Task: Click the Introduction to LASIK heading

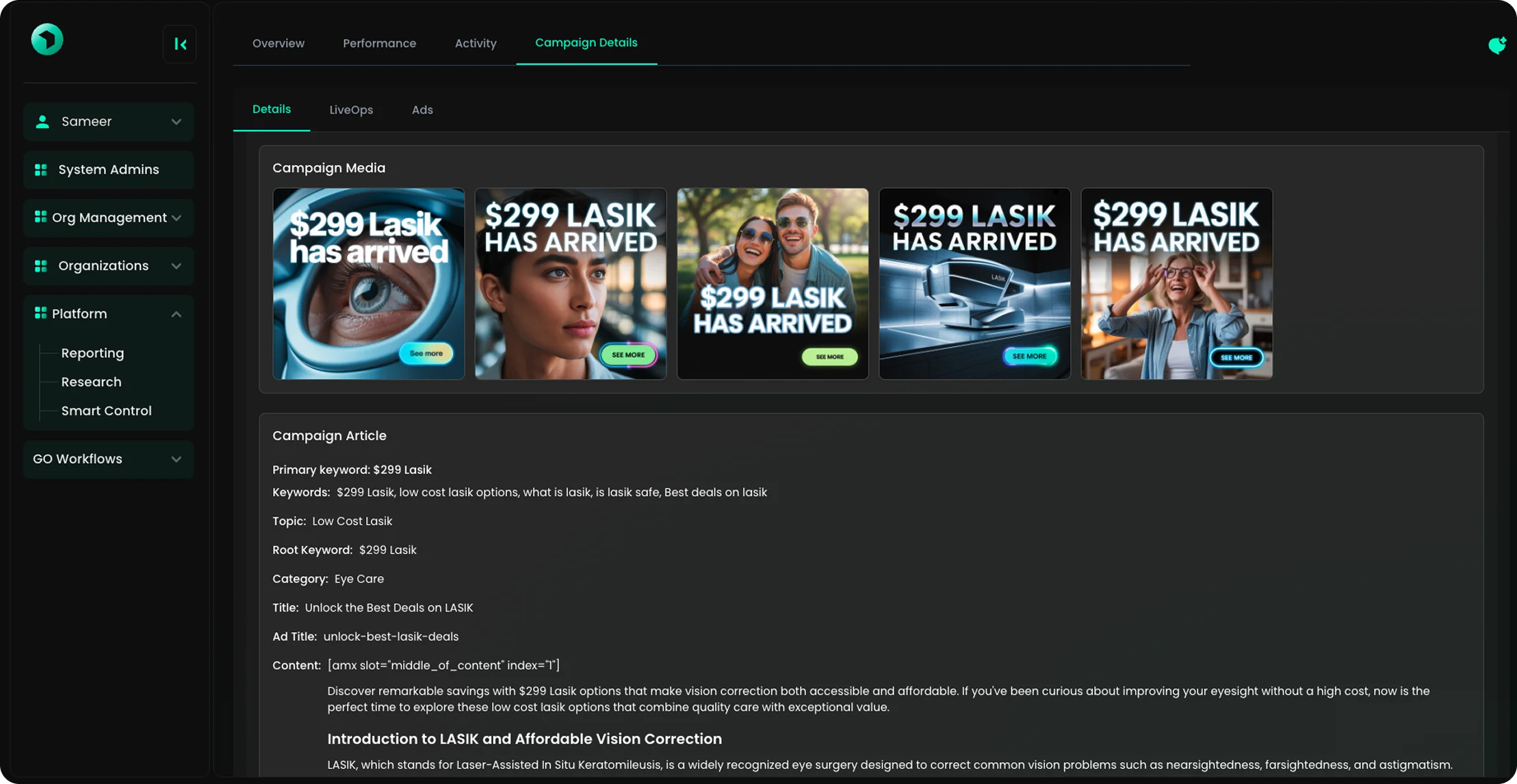Action: 524,739
